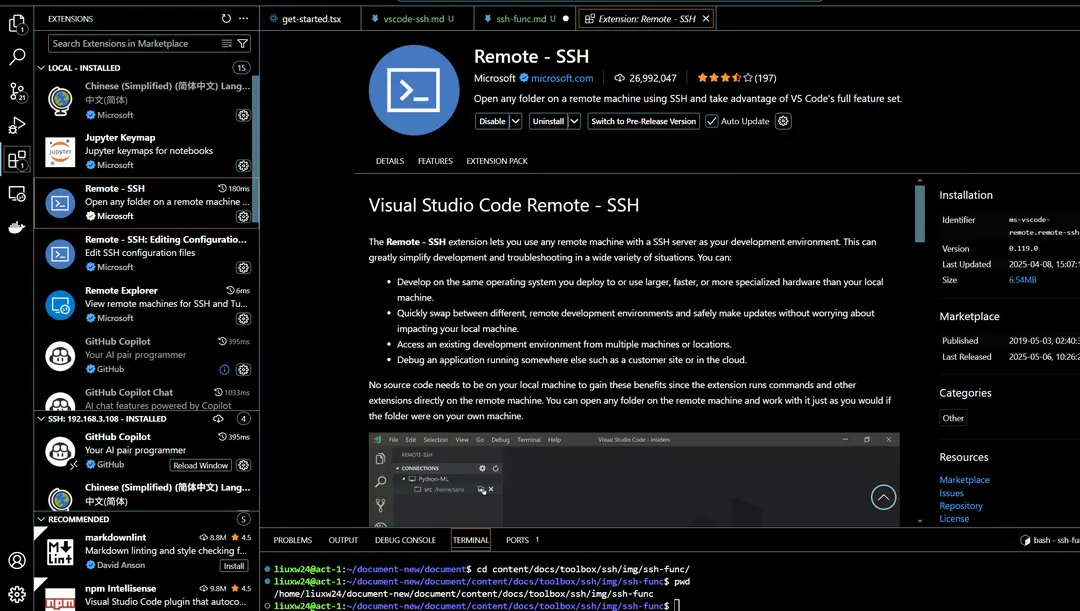Open the License resource link
The height and width of the screenshot is (611, 1080).
(954, 519)
